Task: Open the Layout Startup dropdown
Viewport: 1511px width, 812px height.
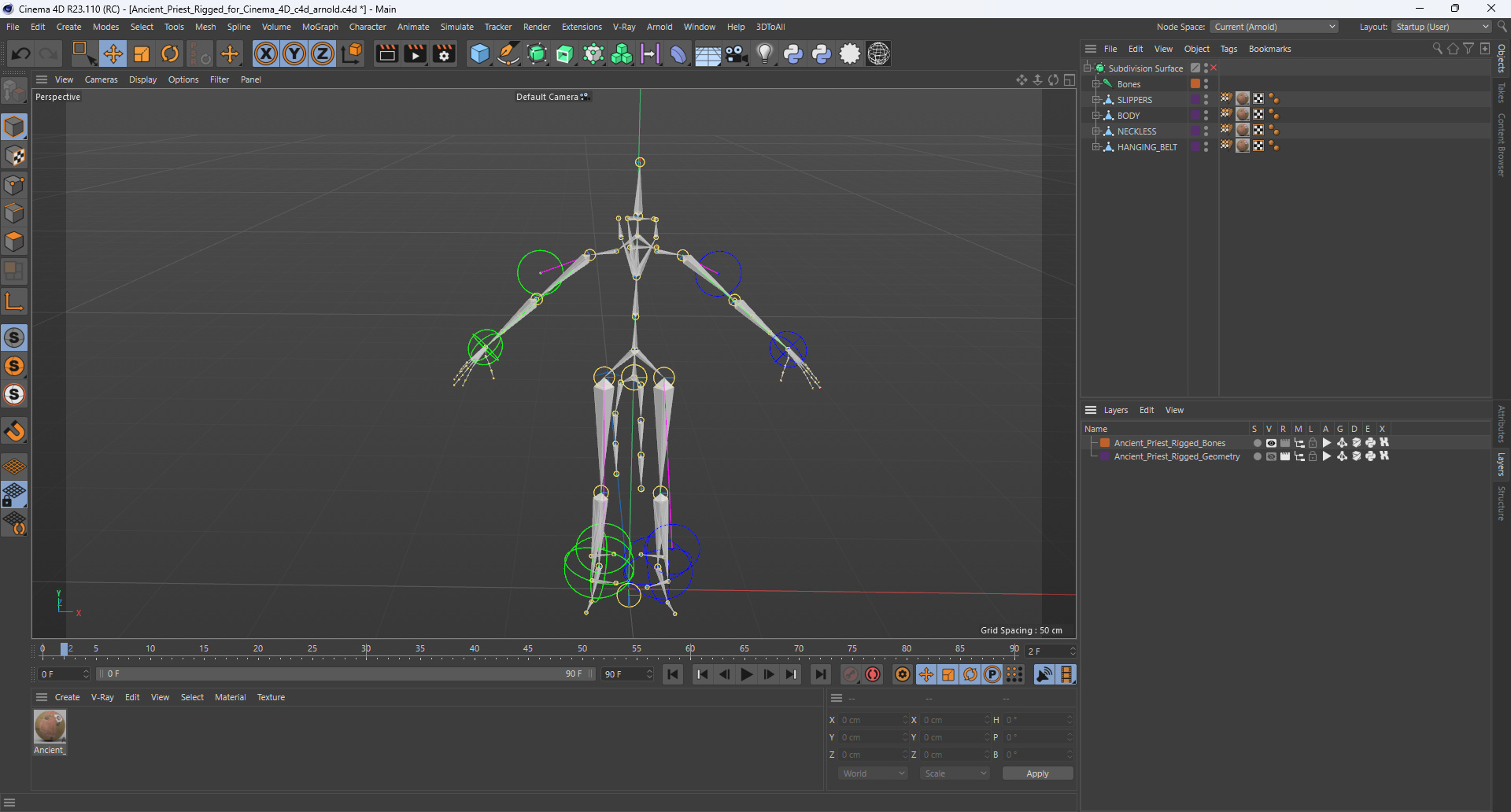Action: pyautogui.click(x=1442, y=27)
